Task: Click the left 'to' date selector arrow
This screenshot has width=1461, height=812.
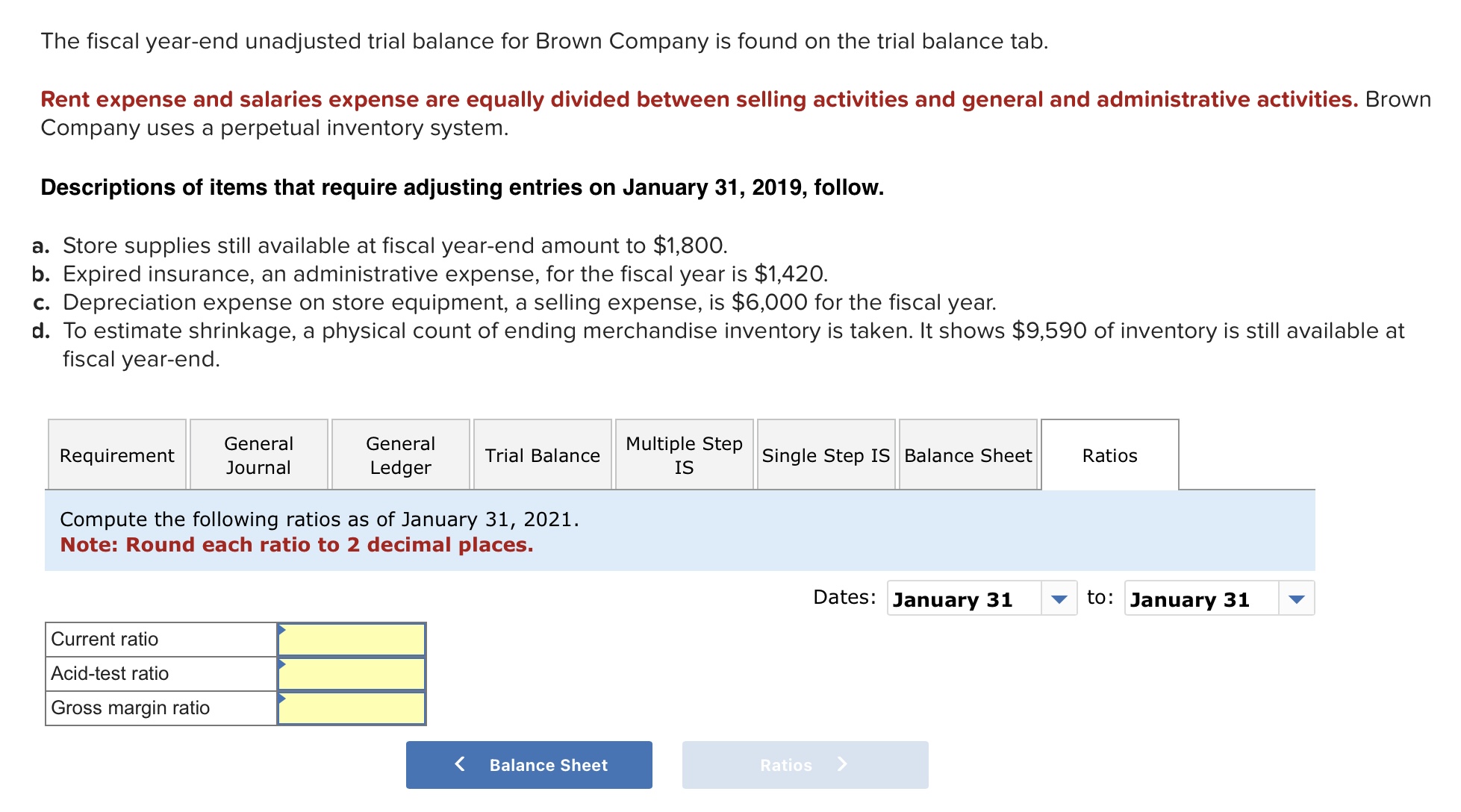Action: 1059,599
